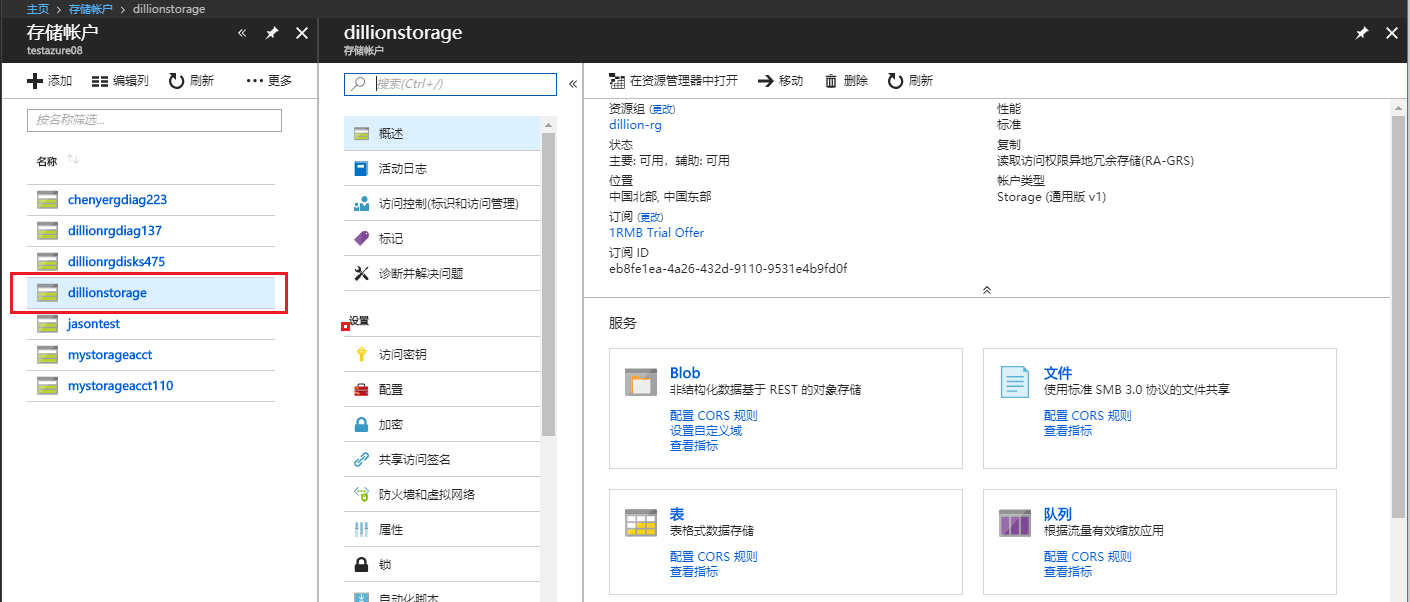Collapse the essentials section with up chevron
1410x602 pixels.
[987, 289]
